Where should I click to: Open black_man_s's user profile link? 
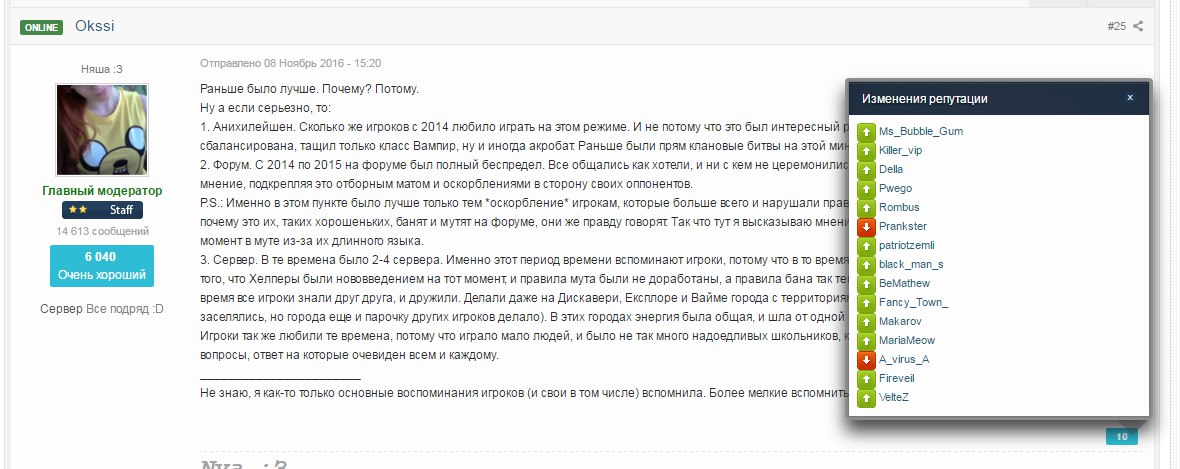tap(911, 264)
